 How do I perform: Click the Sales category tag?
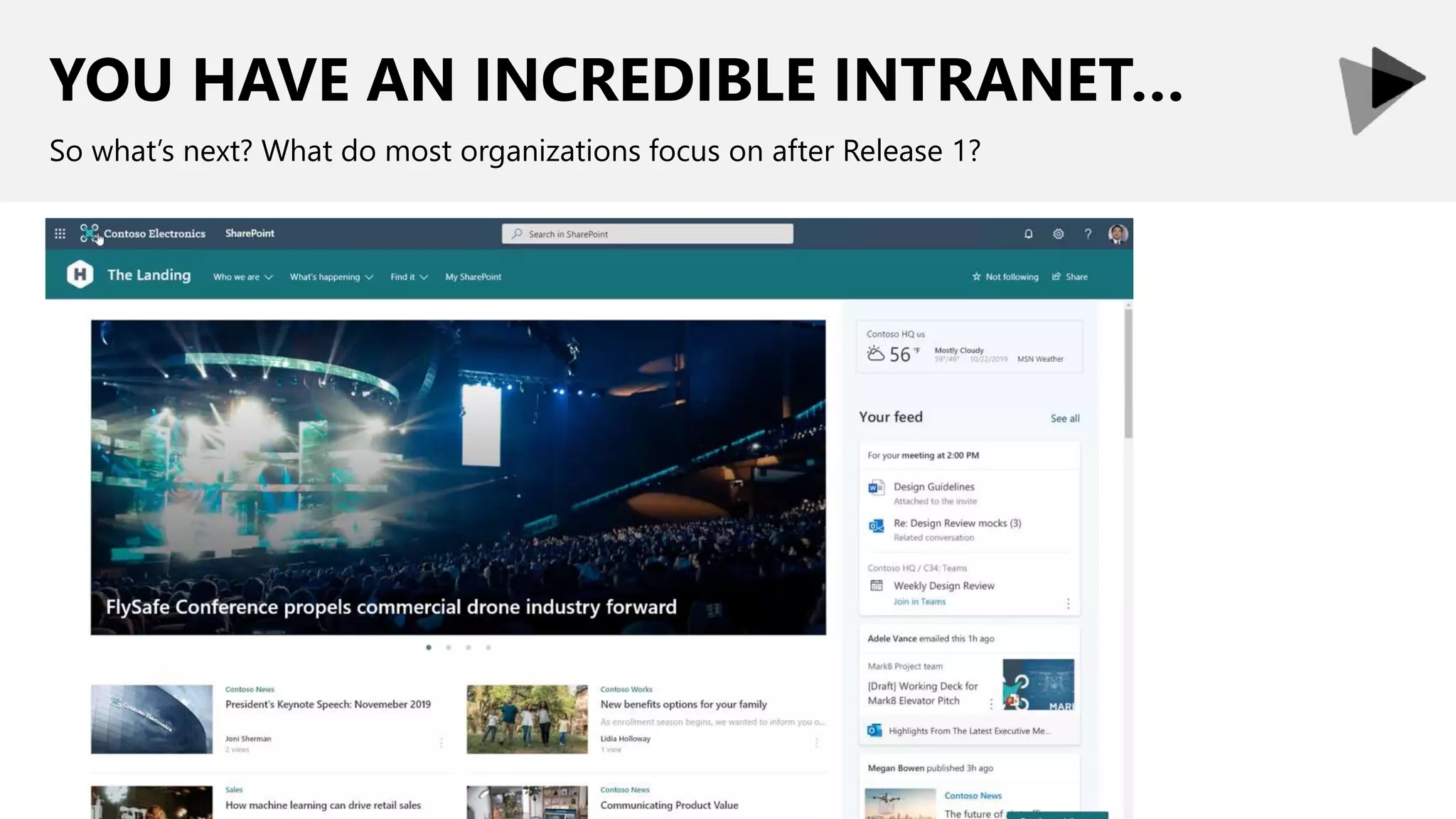234,790
